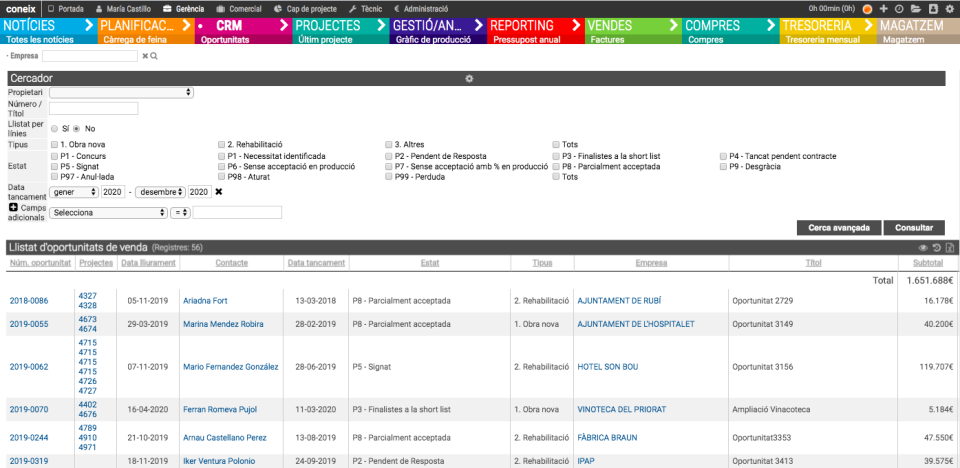Open the folder icon in top bar
The image size is (960, 468).
[915, 8]
